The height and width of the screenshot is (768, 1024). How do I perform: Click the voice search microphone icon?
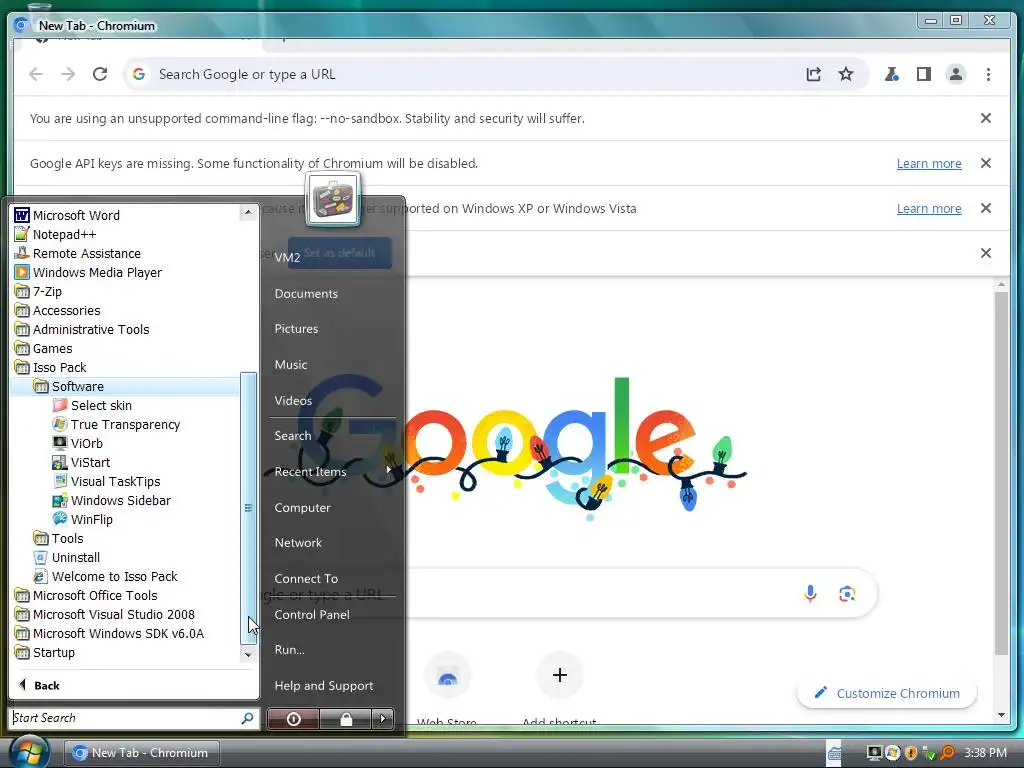[x=810, y=594]
